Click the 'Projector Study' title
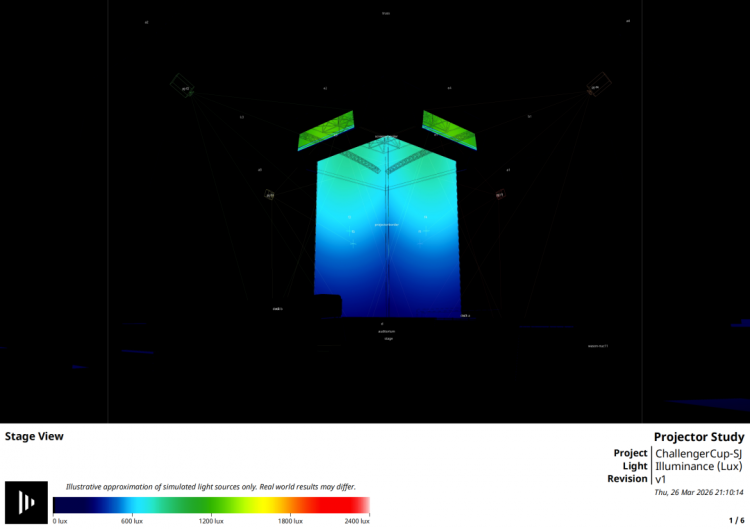The width and height of the screenshot is (750, 529). coord(699,437)
